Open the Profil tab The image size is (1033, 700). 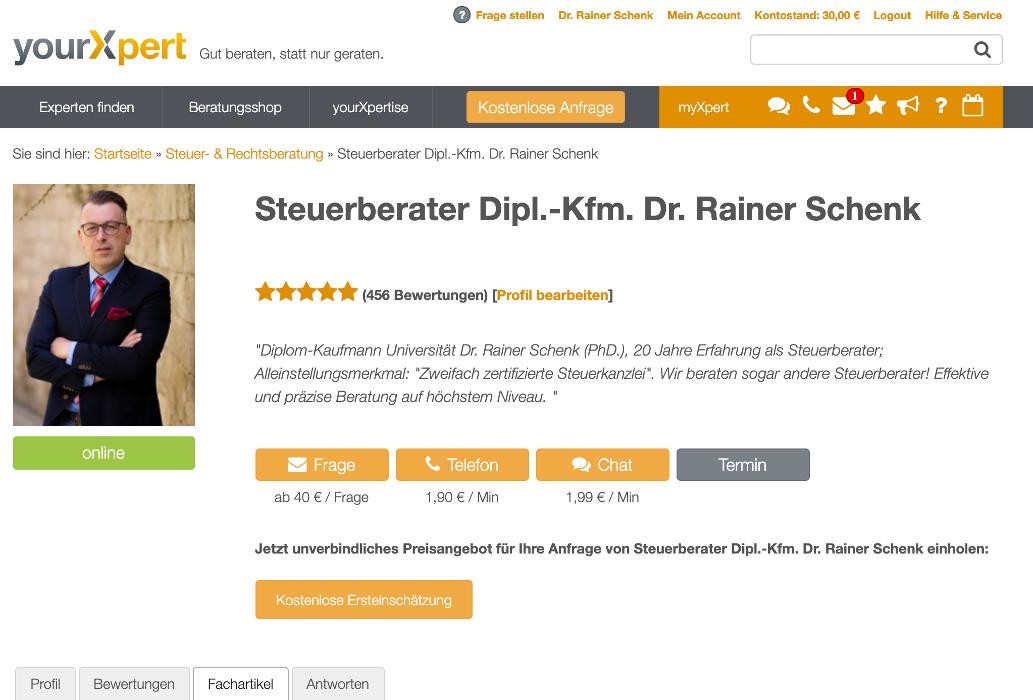[45, 684]
